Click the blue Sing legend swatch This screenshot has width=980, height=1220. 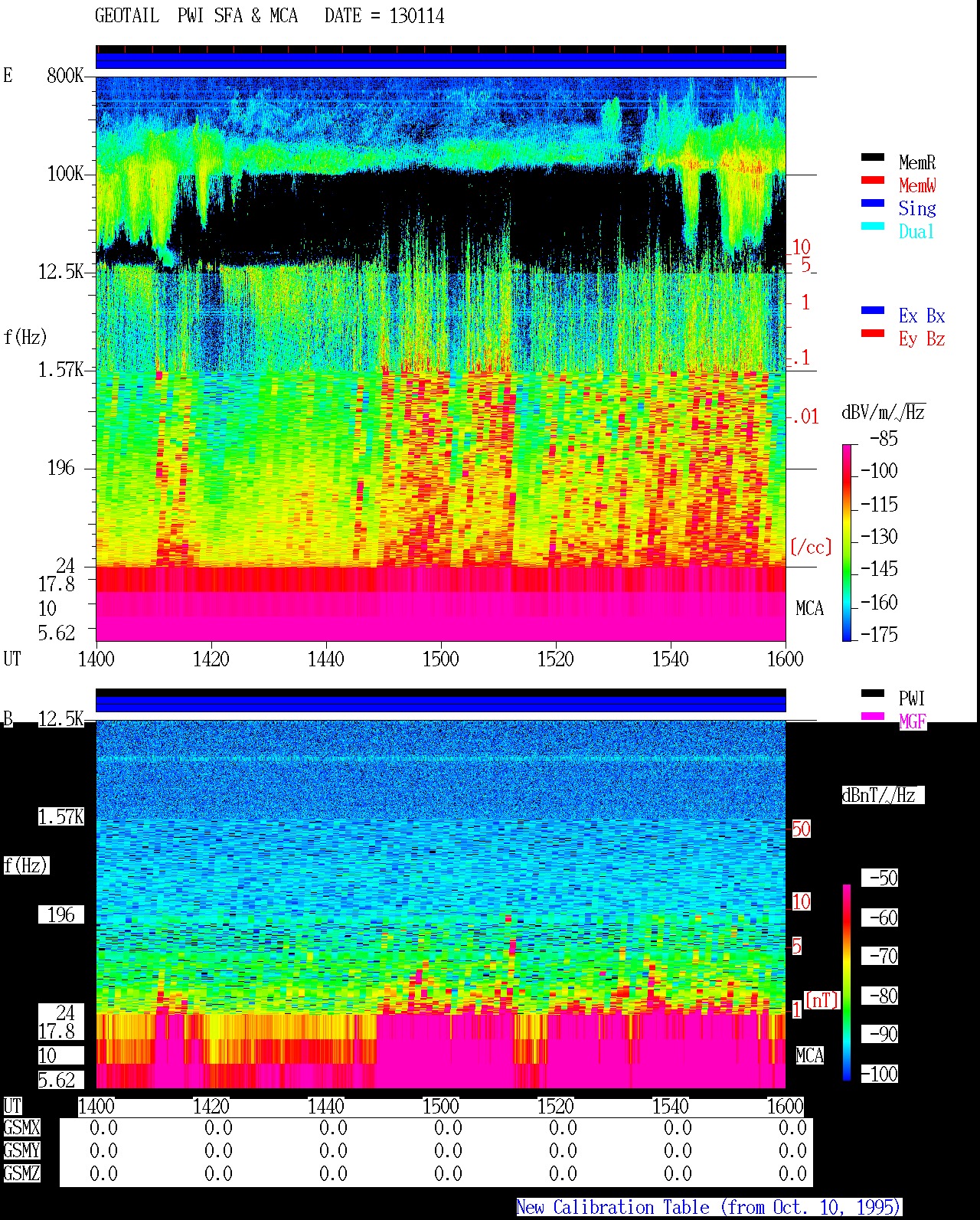pos(873,203)
